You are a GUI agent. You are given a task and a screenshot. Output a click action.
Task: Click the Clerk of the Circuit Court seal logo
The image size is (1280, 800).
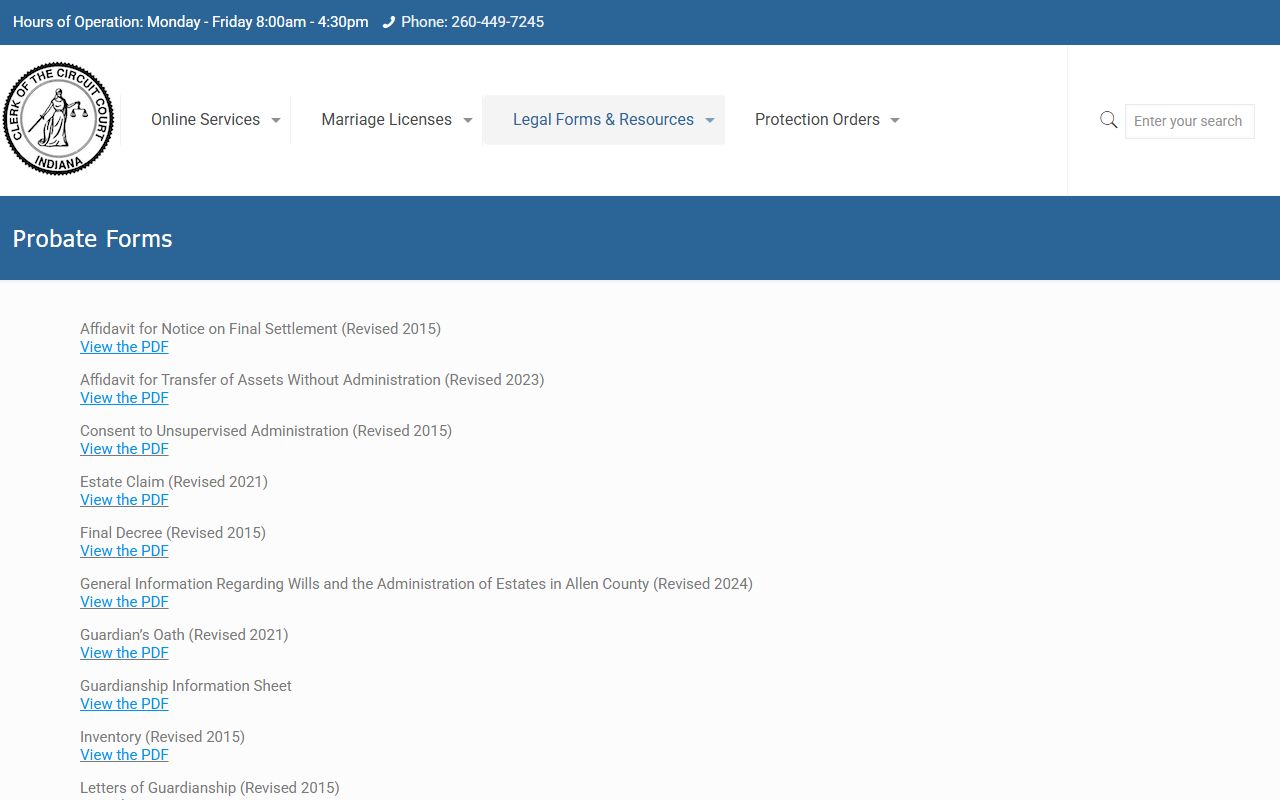[x=58, y=119]
